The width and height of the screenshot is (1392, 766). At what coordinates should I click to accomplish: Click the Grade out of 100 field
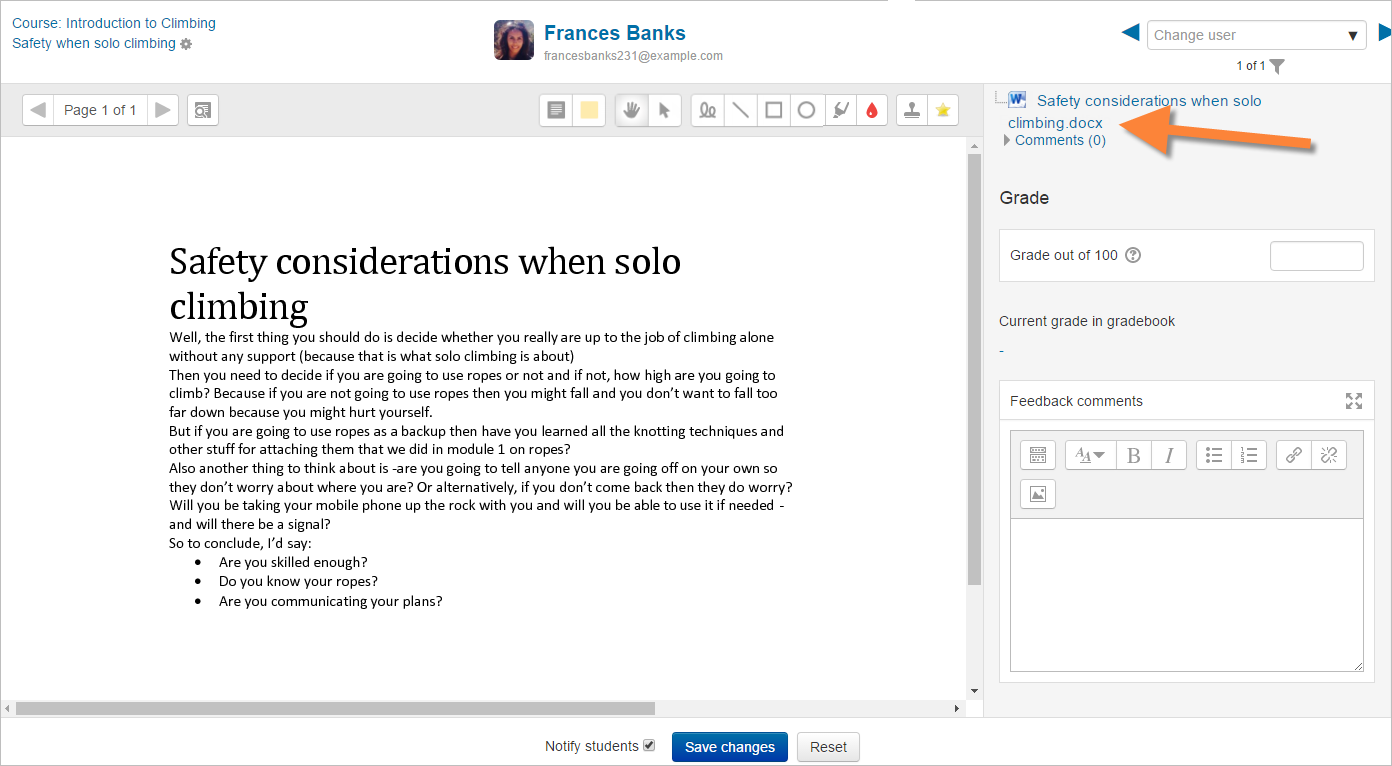point(1316,255)
